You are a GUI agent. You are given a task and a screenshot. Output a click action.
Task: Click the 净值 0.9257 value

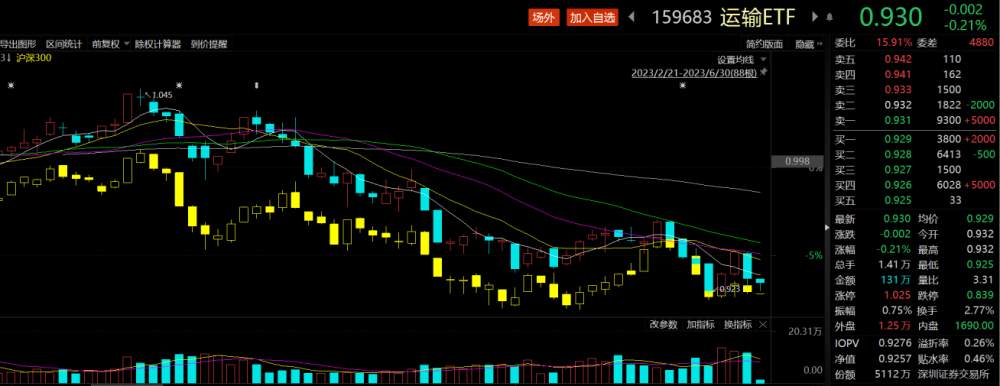pos(896,359)
